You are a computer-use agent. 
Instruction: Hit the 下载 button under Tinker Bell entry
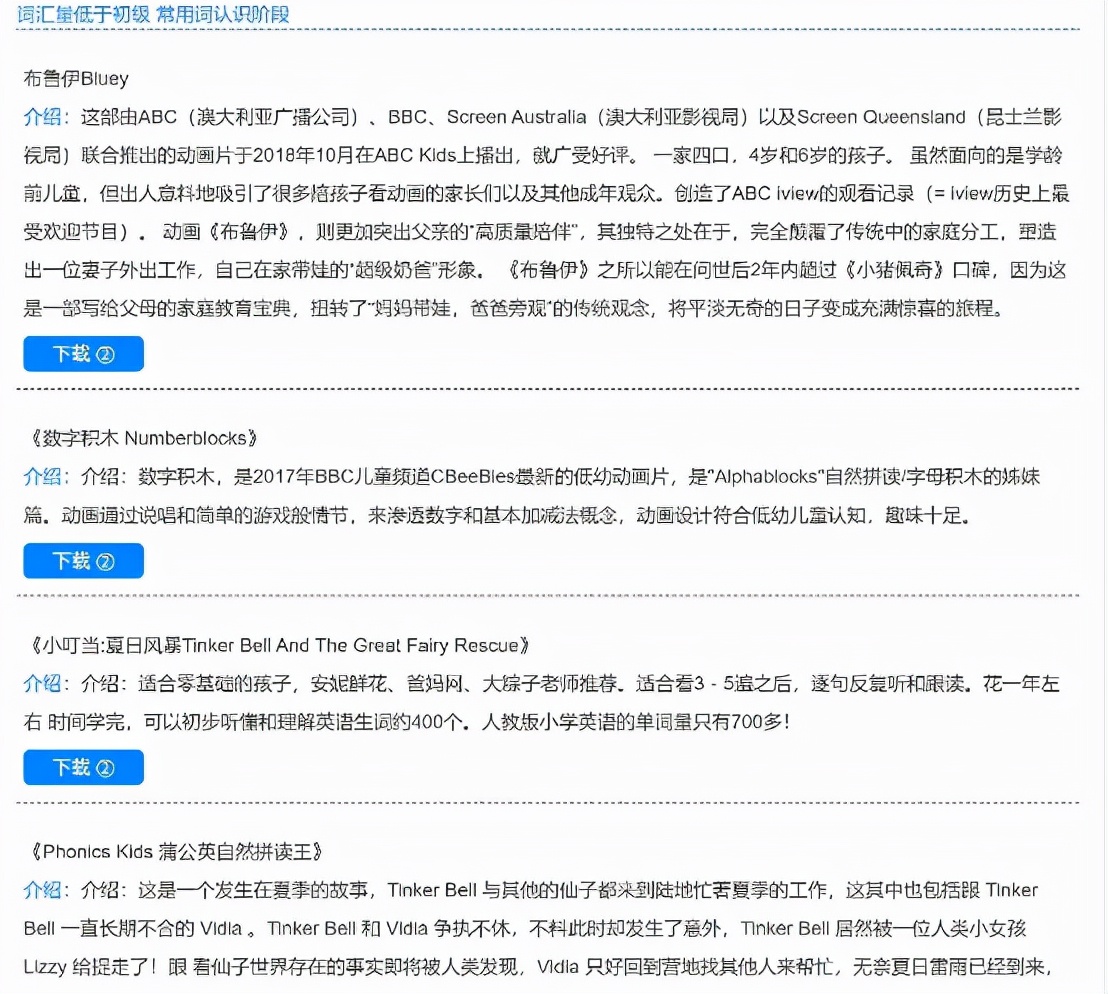(x=83, y=767)
